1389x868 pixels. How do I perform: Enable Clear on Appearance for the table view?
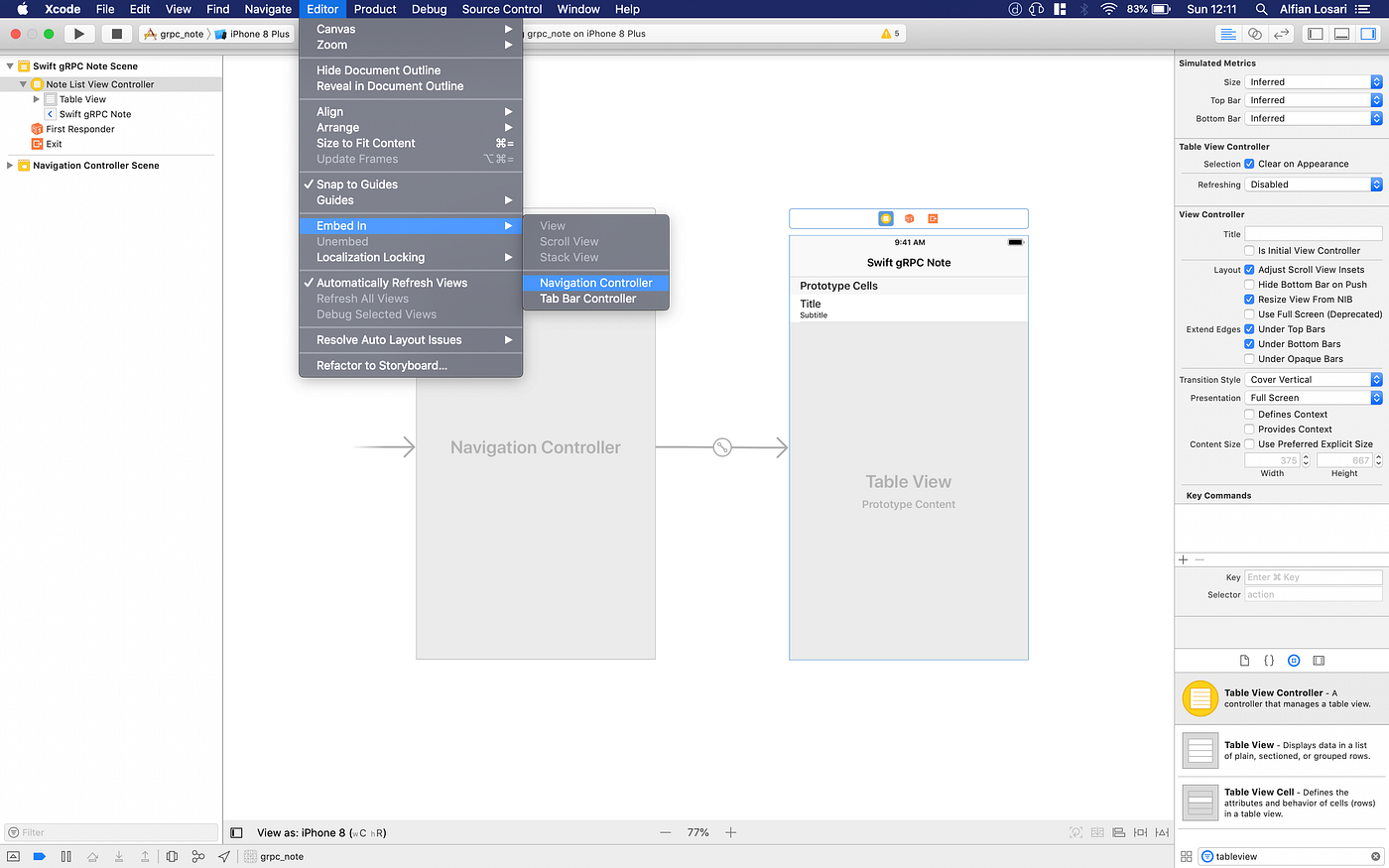pos(1248,164)
